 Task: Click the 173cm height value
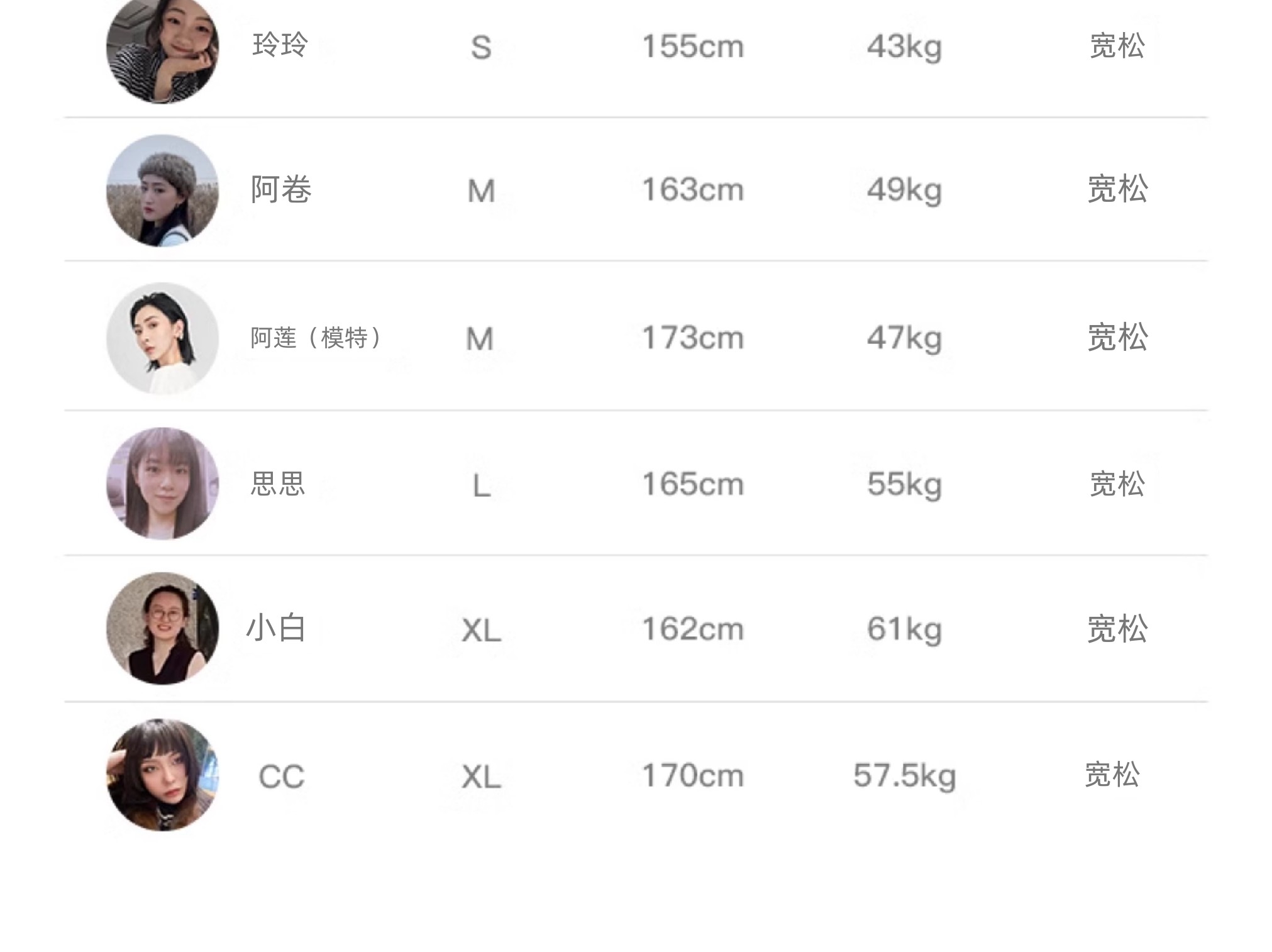pyautogui.click(x=692, y=338)
